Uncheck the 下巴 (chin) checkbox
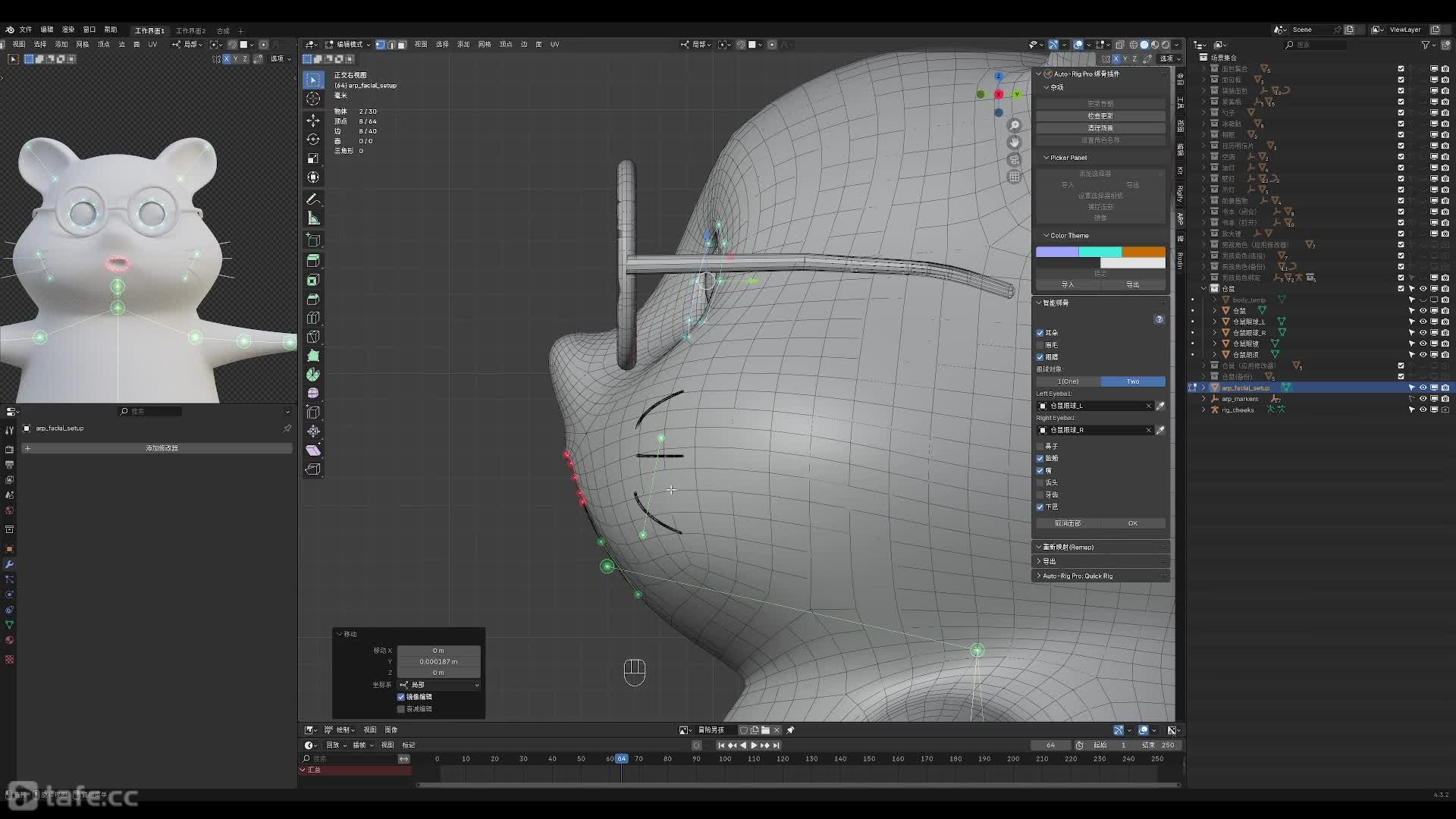 1040,507
